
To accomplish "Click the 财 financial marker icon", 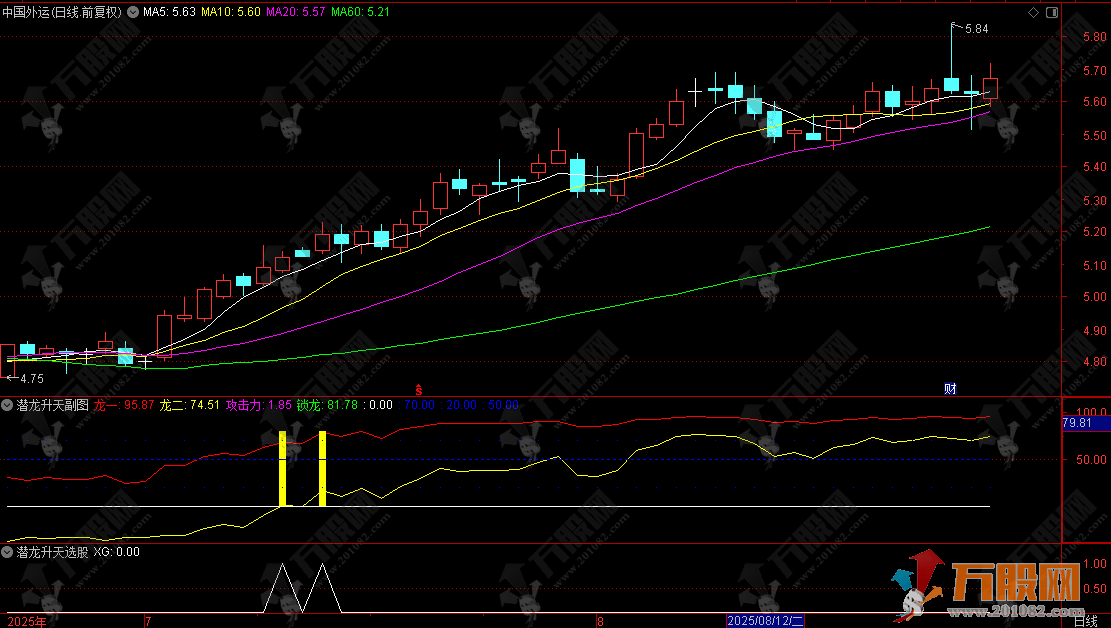I will tap(950, 388).
